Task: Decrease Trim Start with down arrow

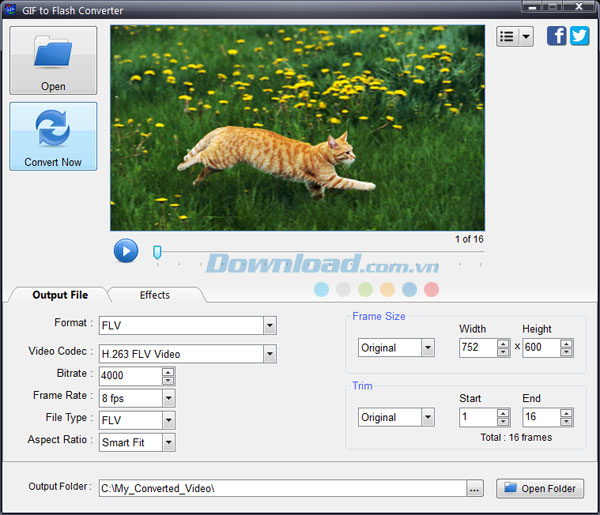Action: click(503, 422)
